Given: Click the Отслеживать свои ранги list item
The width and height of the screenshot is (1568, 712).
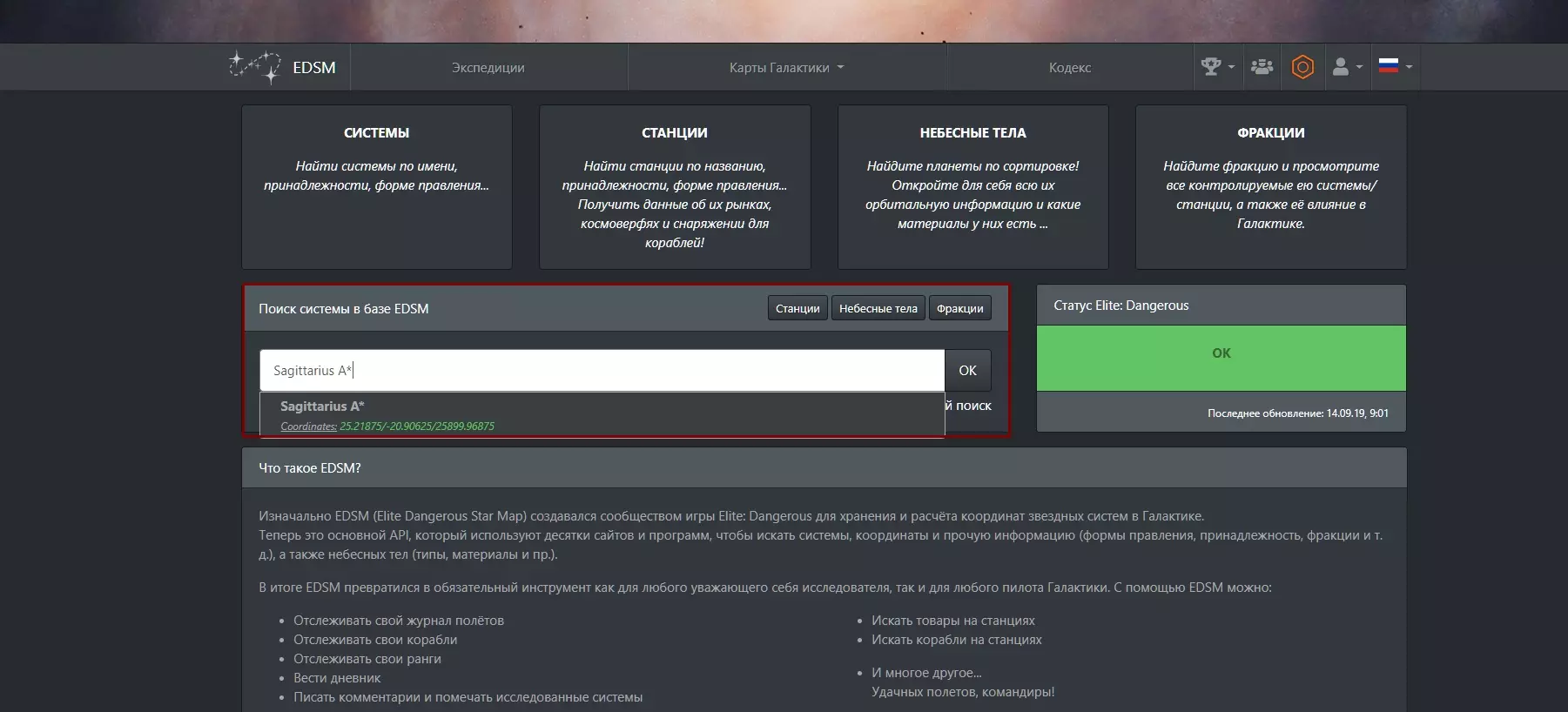Looking at the screenshot, I should pyautogui.click(x=367, y=659).
